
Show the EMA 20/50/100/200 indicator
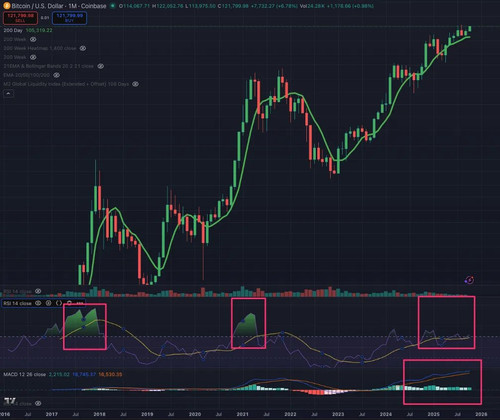57,75
